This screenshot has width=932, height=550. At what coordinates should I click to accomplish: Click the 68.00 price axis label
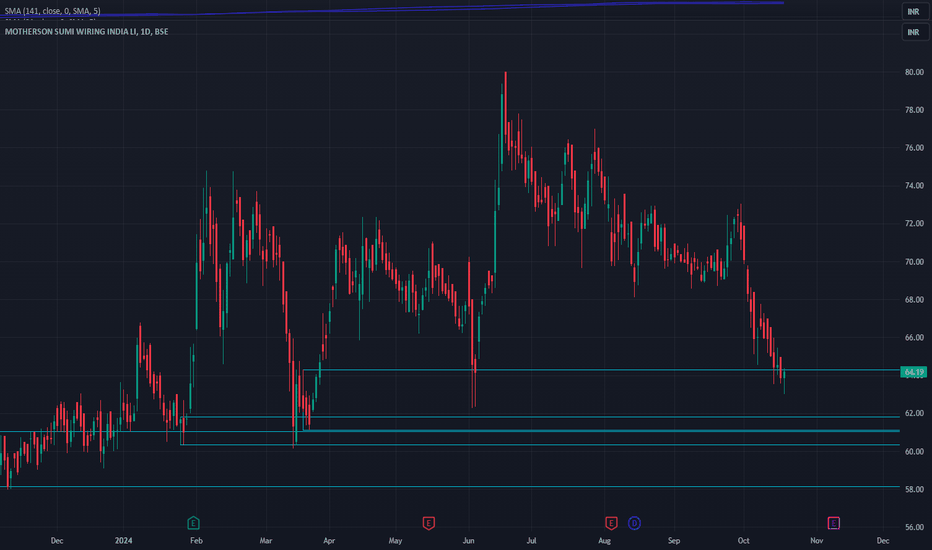pos(914,300)
